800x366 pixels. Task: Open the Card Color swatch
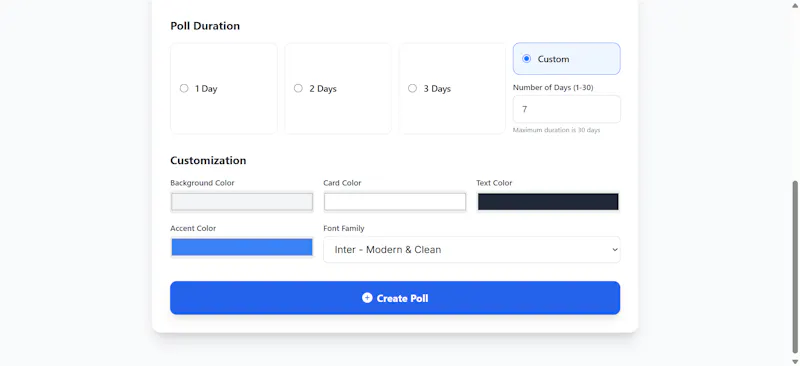pyautogui.click(x=395, y=202)
